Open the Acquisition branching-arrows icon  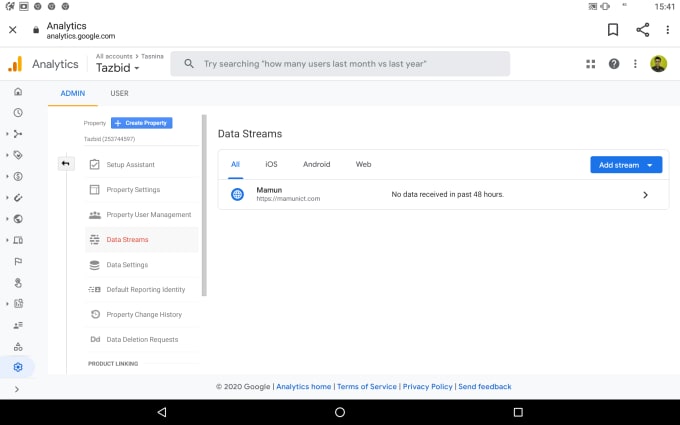click(x=18, y=134)
